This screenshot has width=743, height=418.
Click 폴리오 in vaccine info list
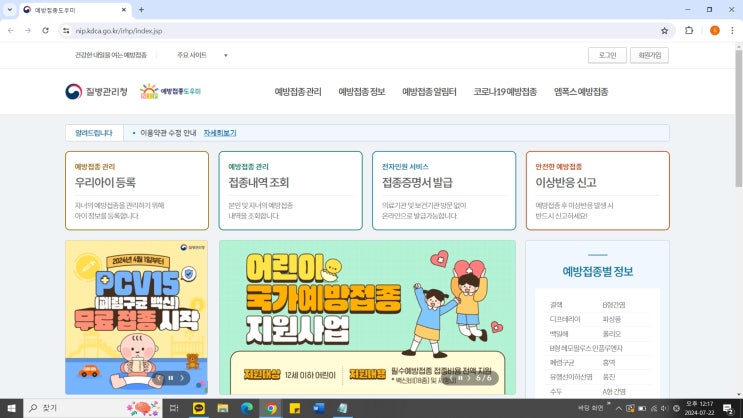612,334
